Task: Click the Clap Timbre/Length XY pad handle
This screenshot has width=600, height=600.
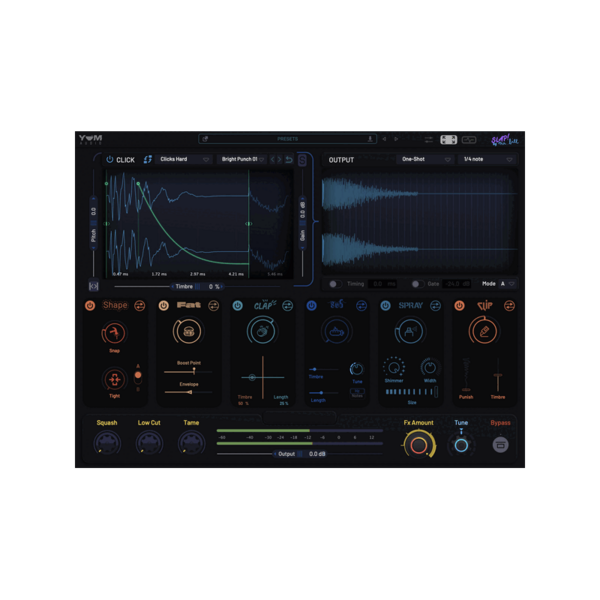Action: click(252, 378)
